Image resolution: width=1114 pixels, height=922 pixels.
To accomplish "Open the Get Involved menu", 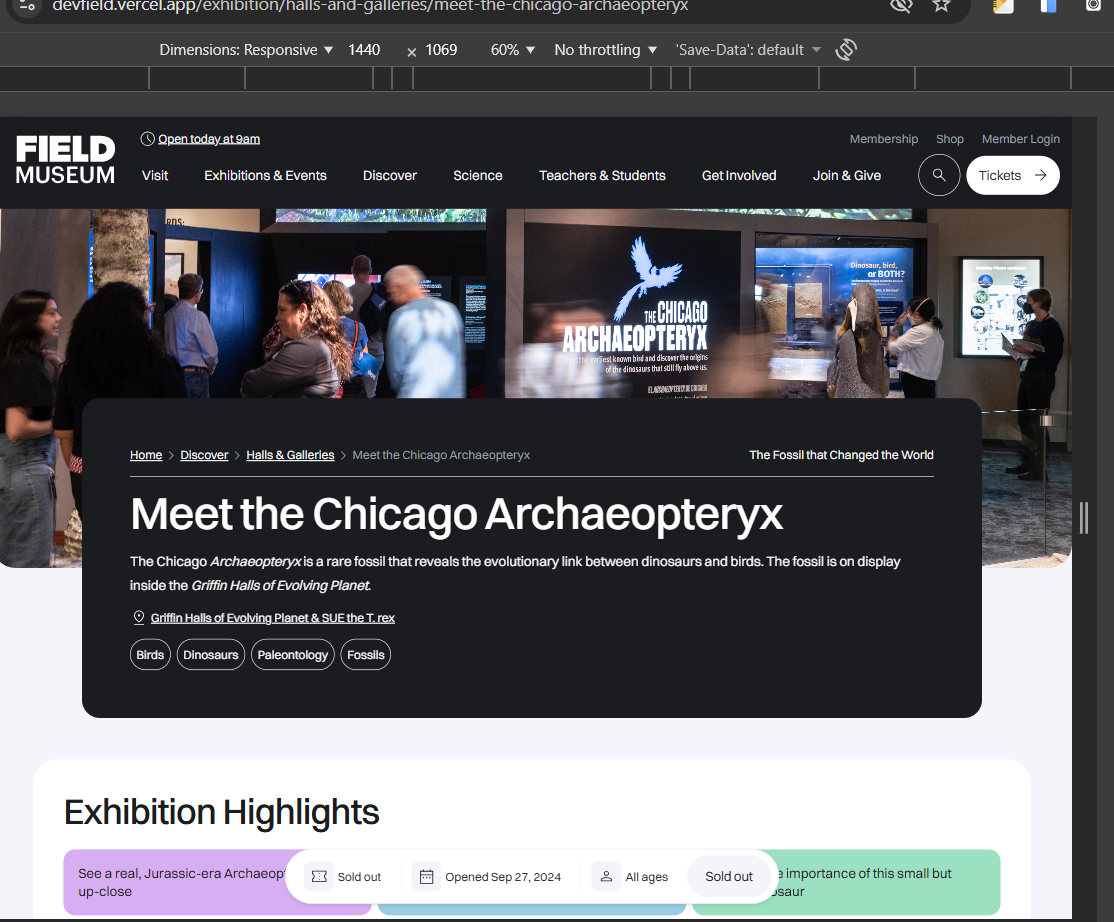I will [739, 175].
